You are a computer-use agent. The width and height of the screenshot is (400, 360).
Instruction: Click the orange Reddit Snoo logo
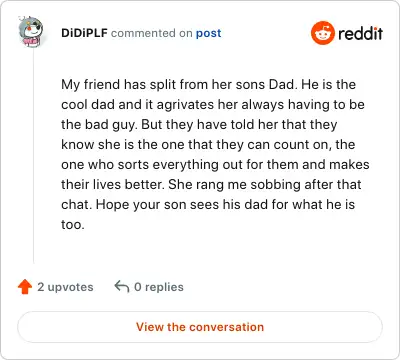322,33
